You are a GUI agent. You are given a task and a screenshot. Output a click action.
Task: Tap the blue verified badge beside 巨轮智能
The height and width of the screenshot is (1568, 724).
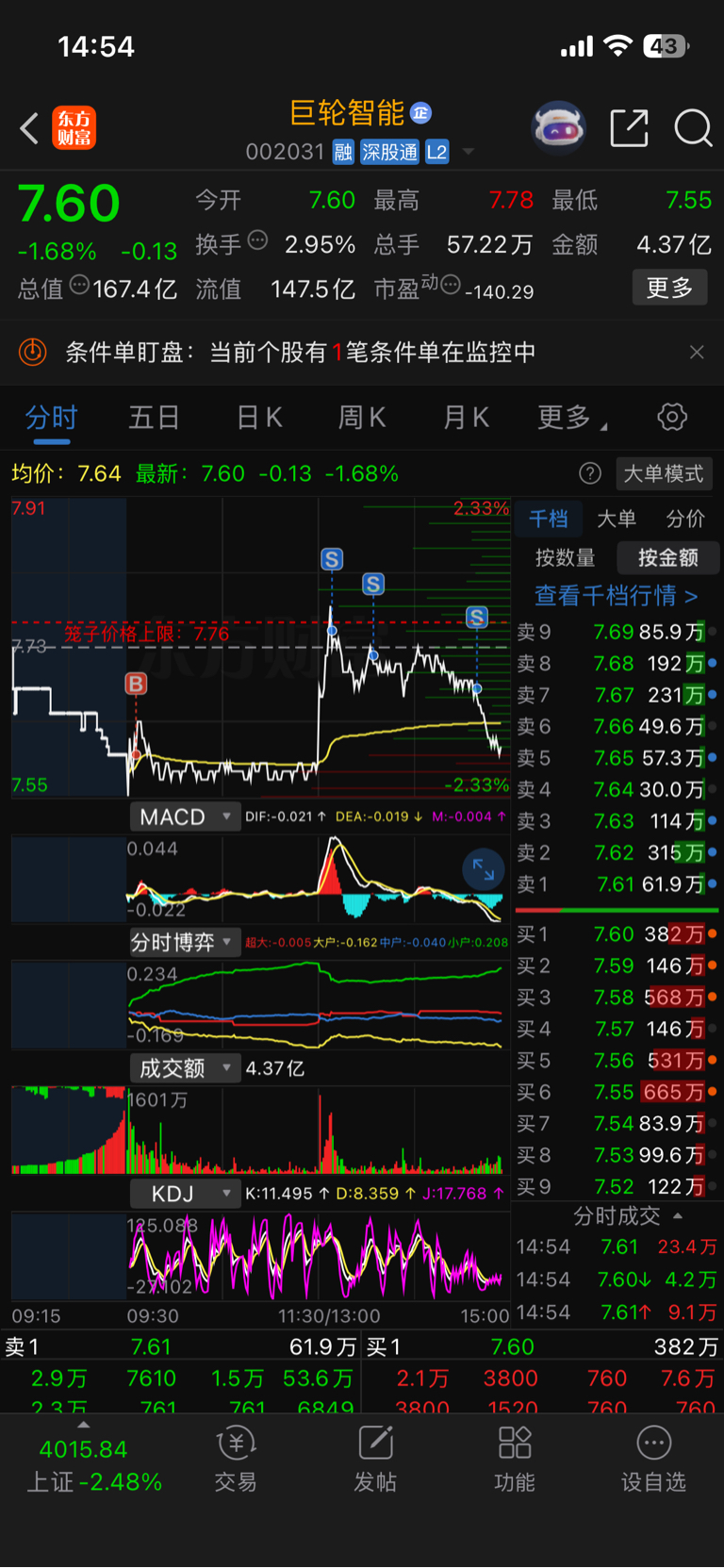click(x=421, y=113)
